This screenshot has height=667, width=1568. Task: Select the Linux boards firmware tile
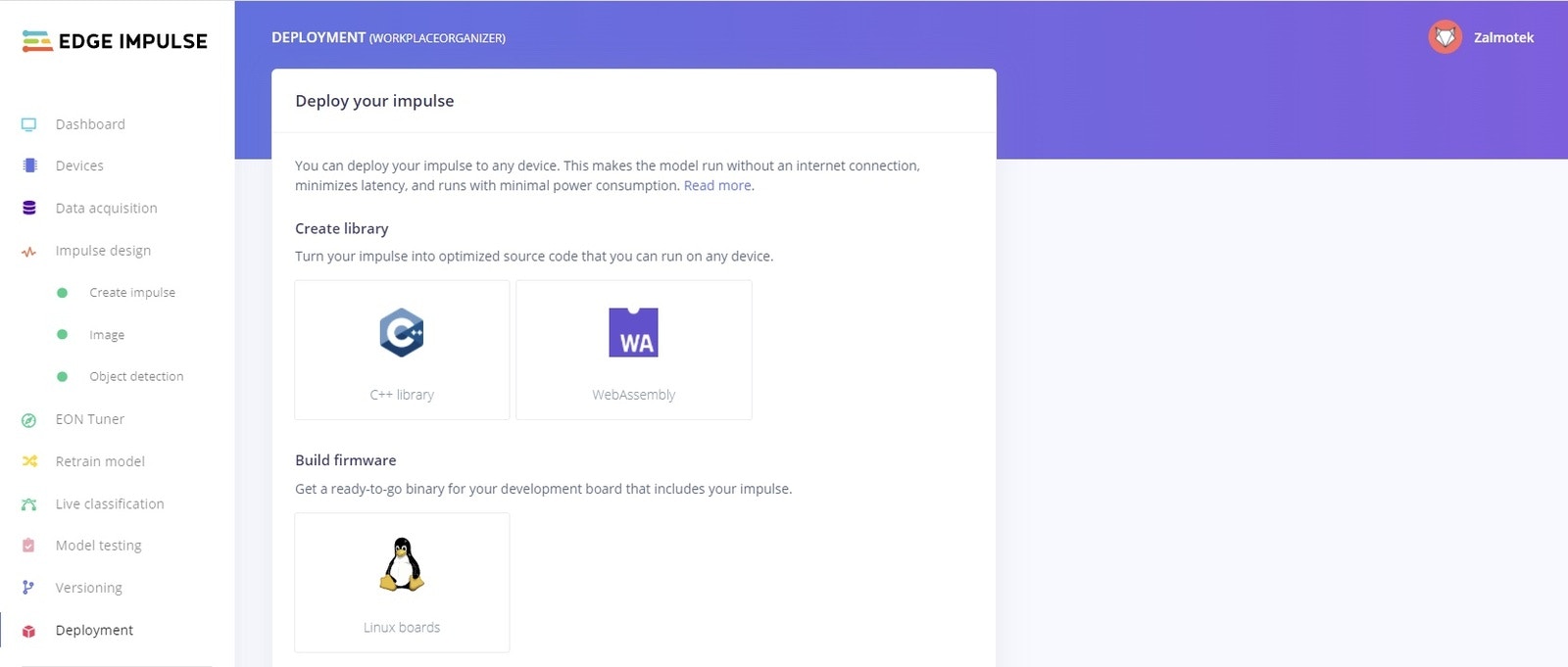pos(402,582)
